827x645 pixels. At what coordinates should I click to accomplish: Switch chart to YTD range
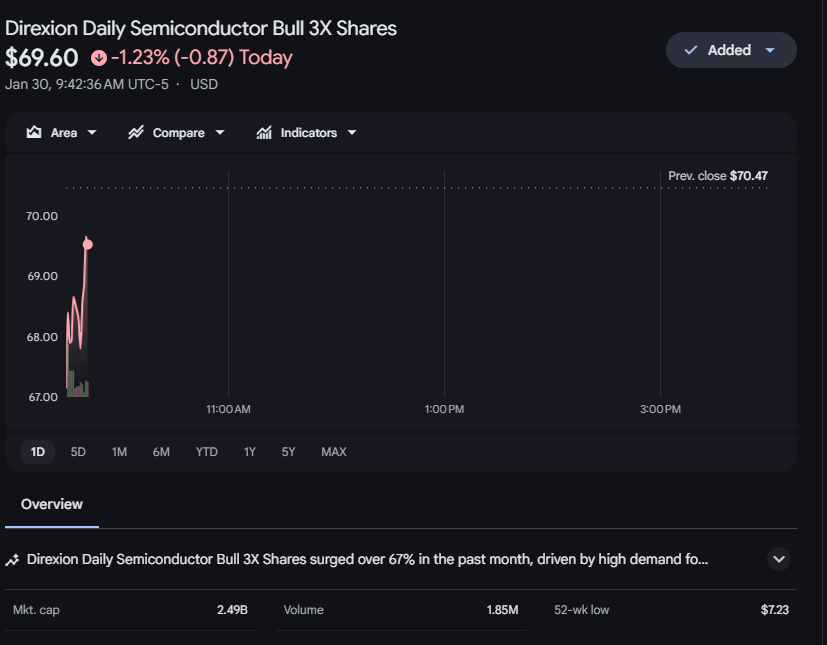click(206, 452)
